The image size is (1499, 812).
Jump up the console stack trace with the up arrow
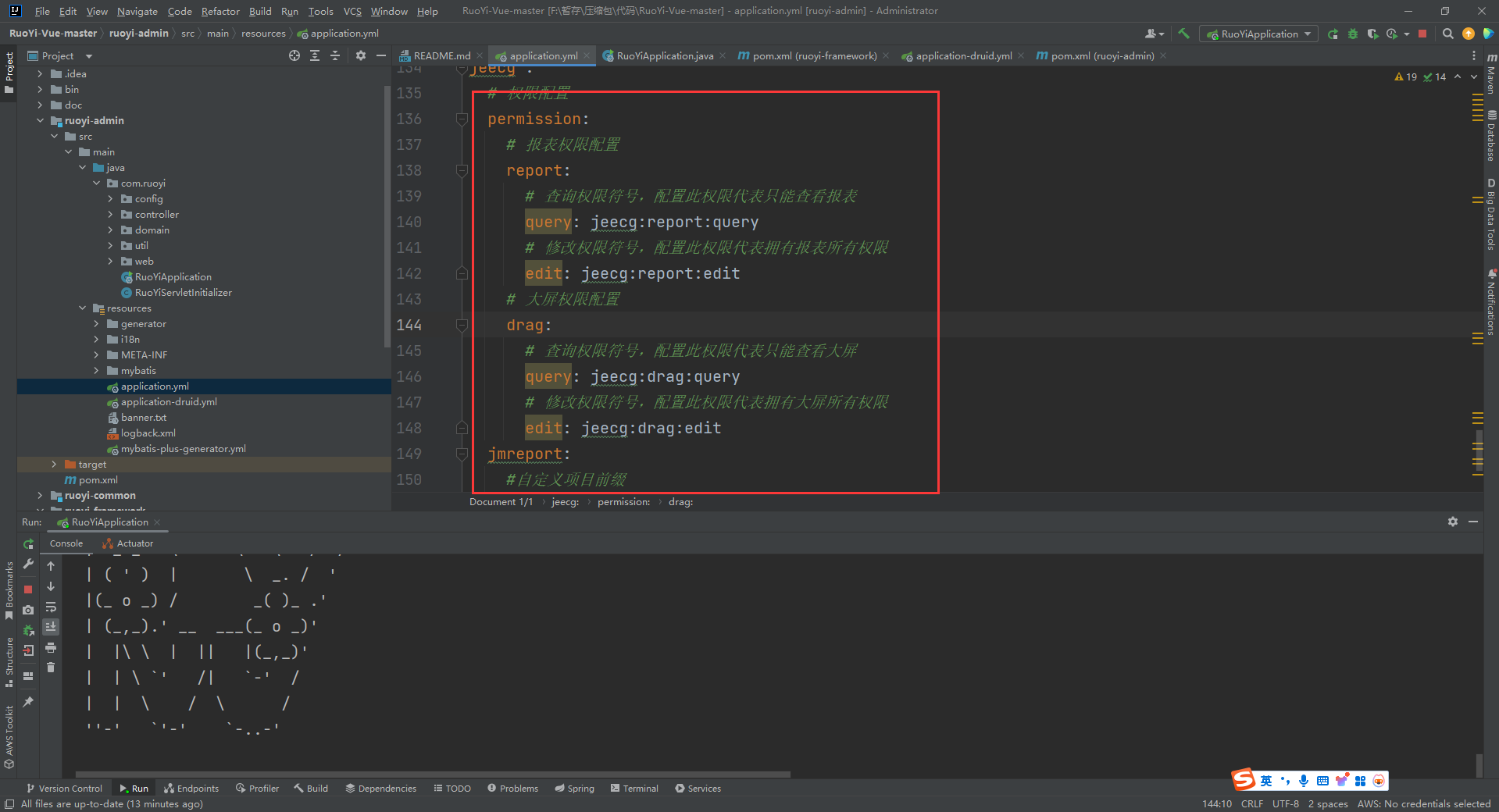click(51, 566)
